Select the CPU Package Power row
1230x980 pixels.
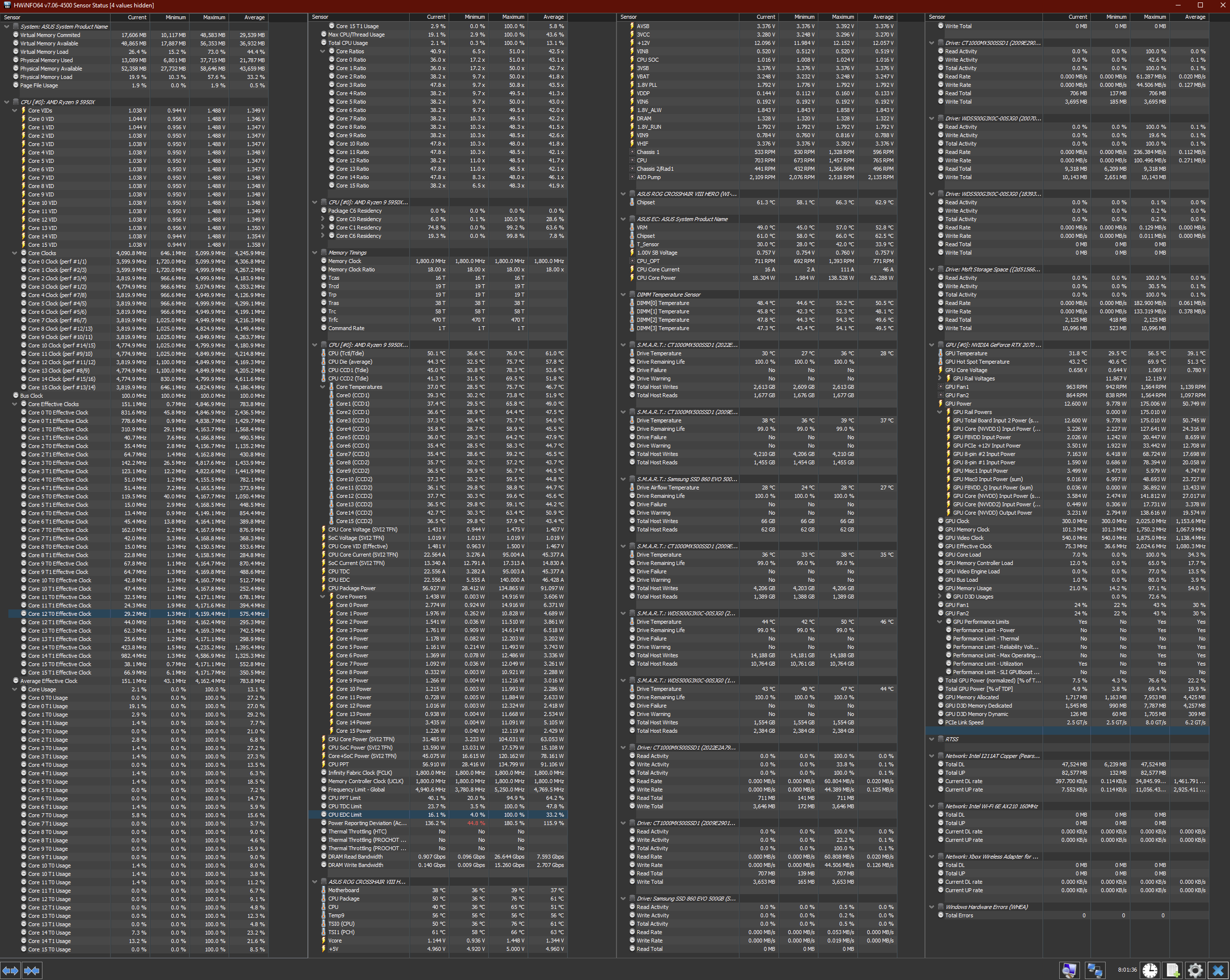pos(351,588)
